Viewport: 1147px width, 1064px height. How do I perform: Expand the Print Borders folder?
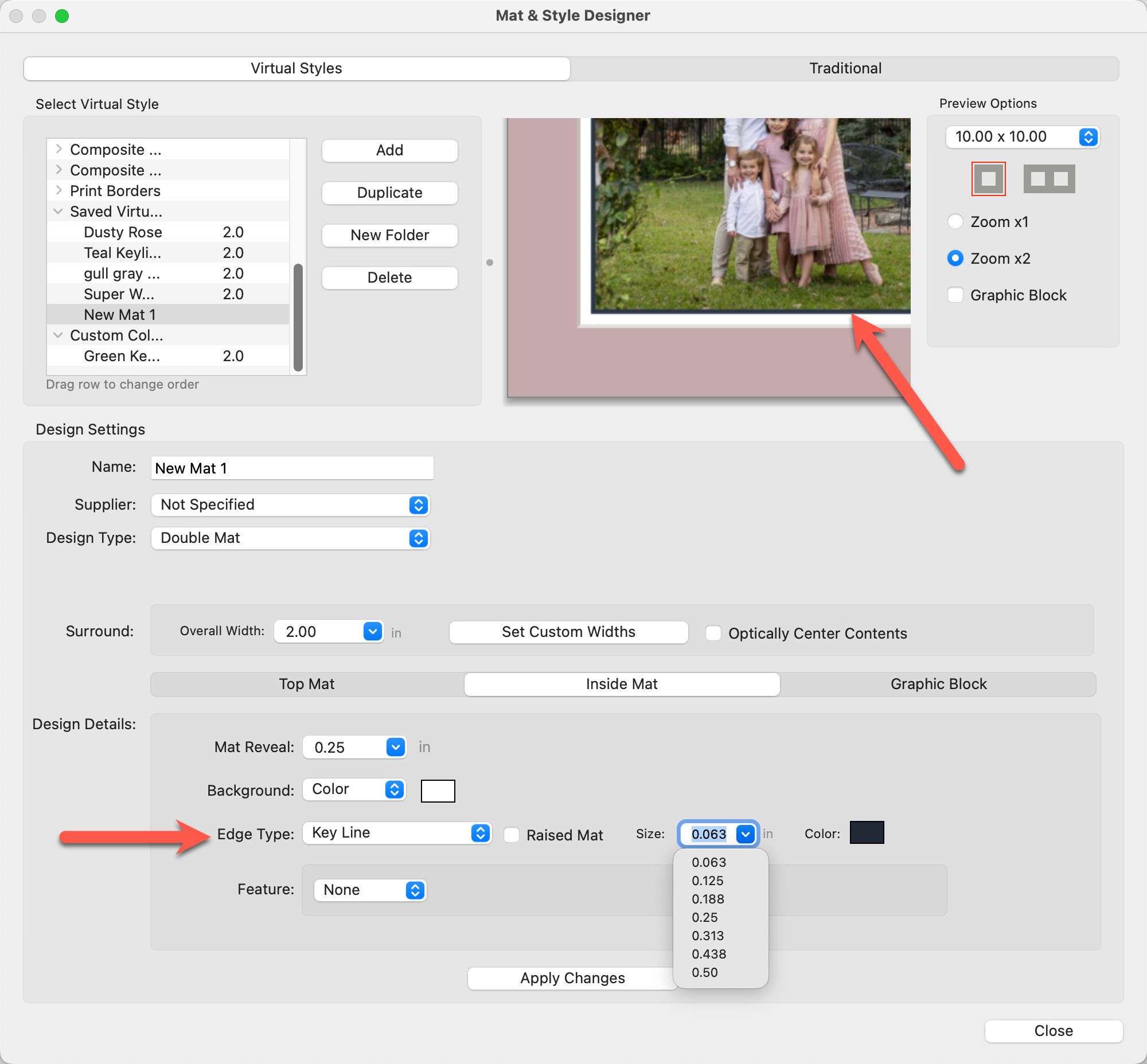tap(58, 190)
